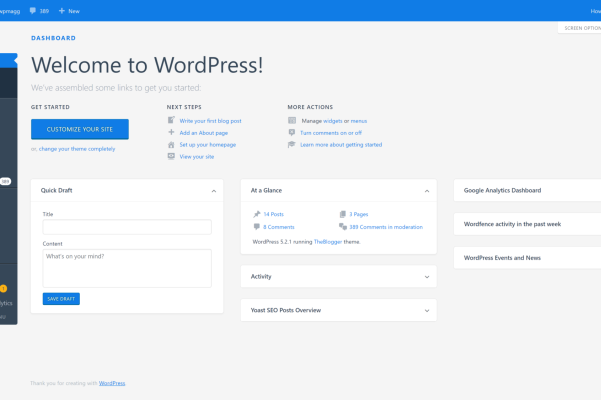The image size is (601, 400).
Task: Click the speech bubble icon beside 8 Comments
Action: [257, 227]
